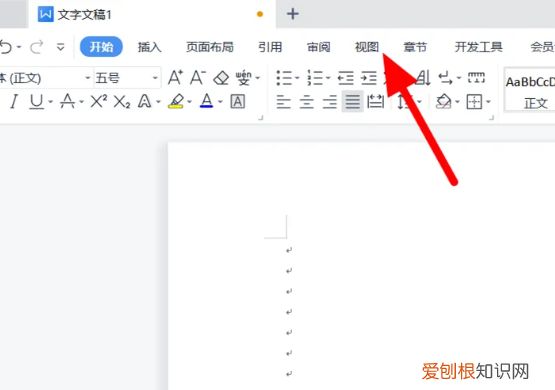555x390 pixels.
Task: Toggle italic formatting
Action: click(x=14, y=102)
